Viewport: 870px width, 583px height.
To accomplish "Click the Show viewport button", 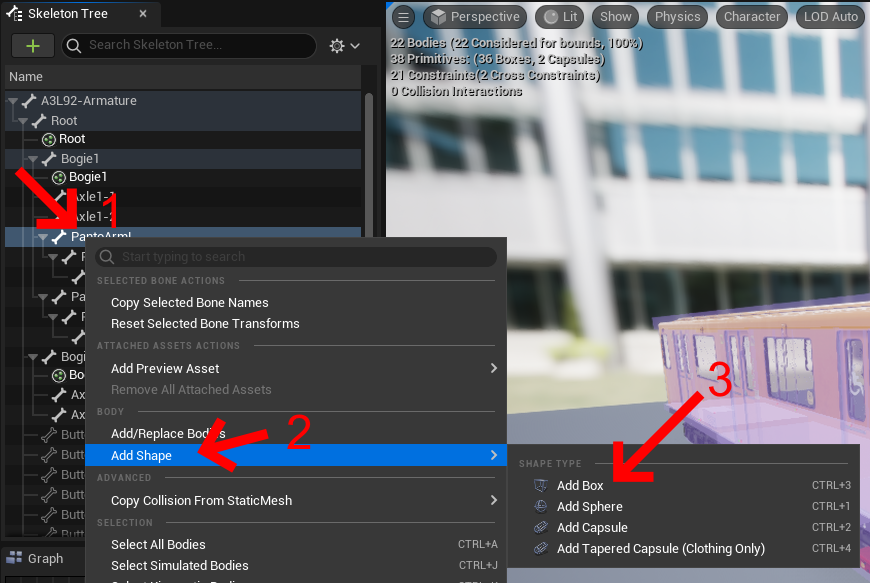I will point(615,17).
